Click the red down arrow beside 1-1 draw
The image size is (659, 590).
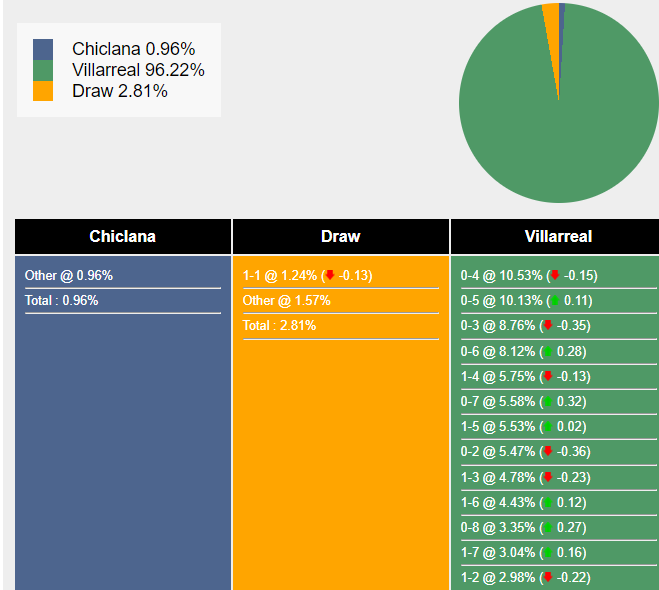(x=330, y=276)
